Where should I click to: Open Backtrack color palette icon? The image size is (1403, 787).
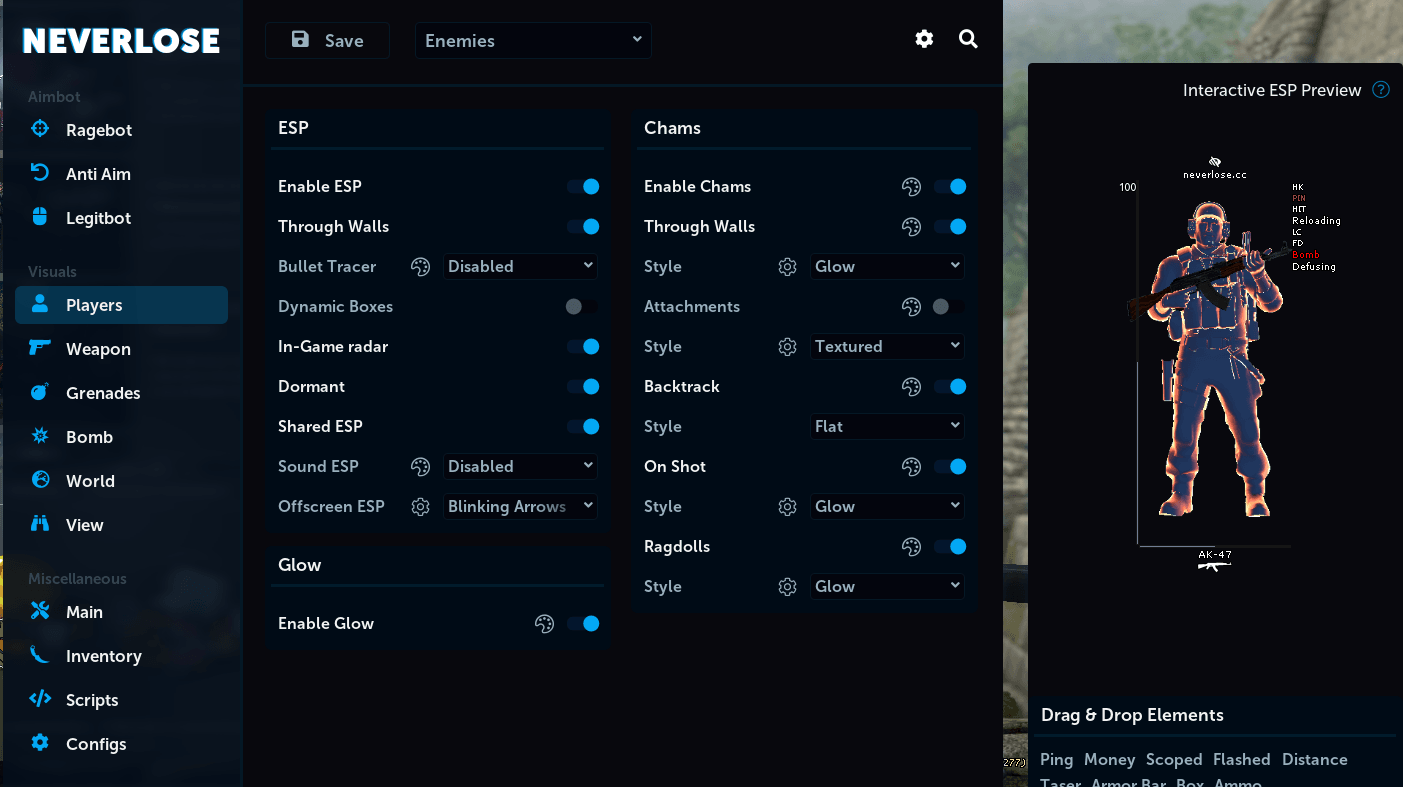(911, 387)
